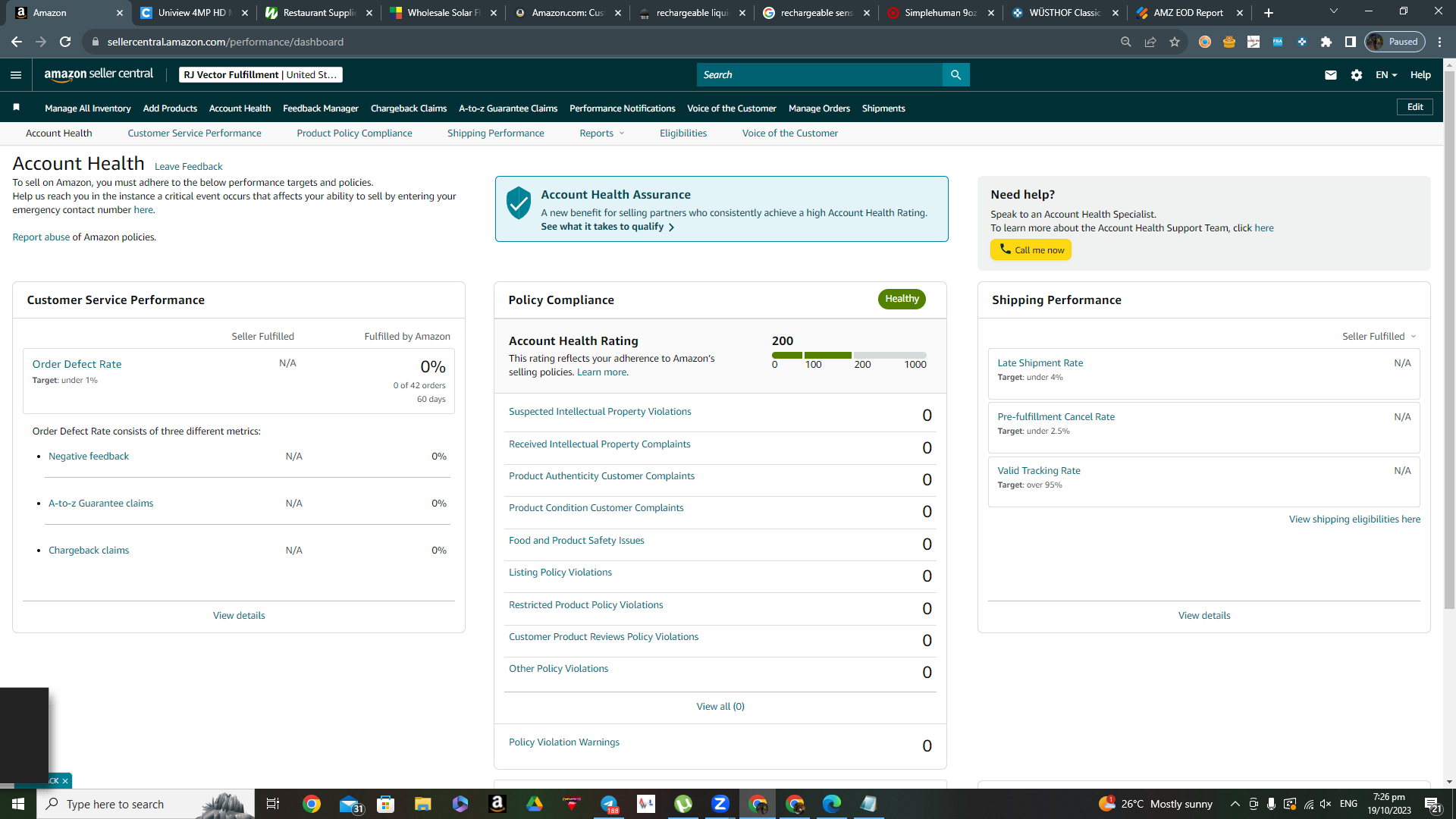Image resolution: width=1456 pixels, height=819 pixels.
Task: Click the search magnifier button
Action: tap(955, 74)
